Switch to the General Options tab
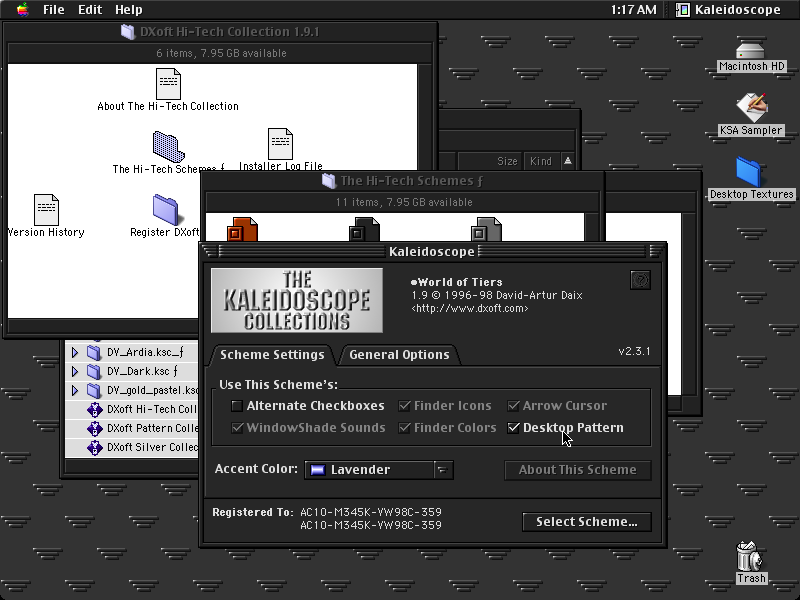The image size is (800, 600). 399,355
